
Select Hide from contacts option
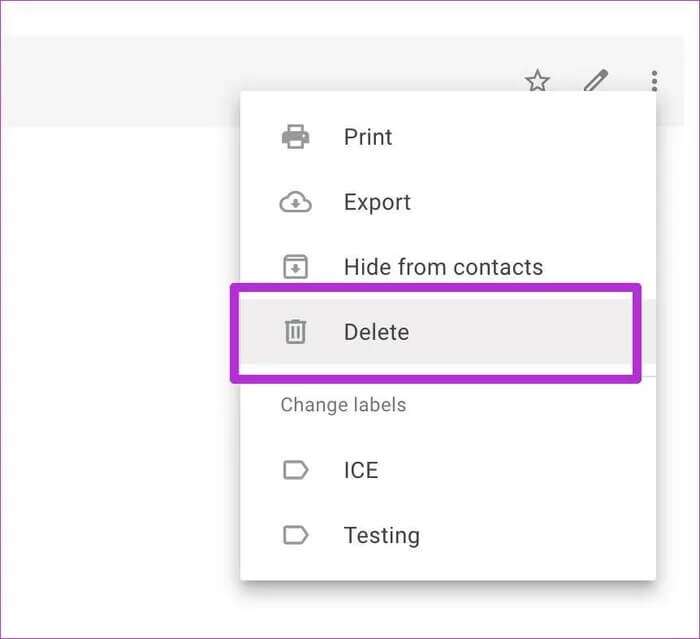coord(443,267)
